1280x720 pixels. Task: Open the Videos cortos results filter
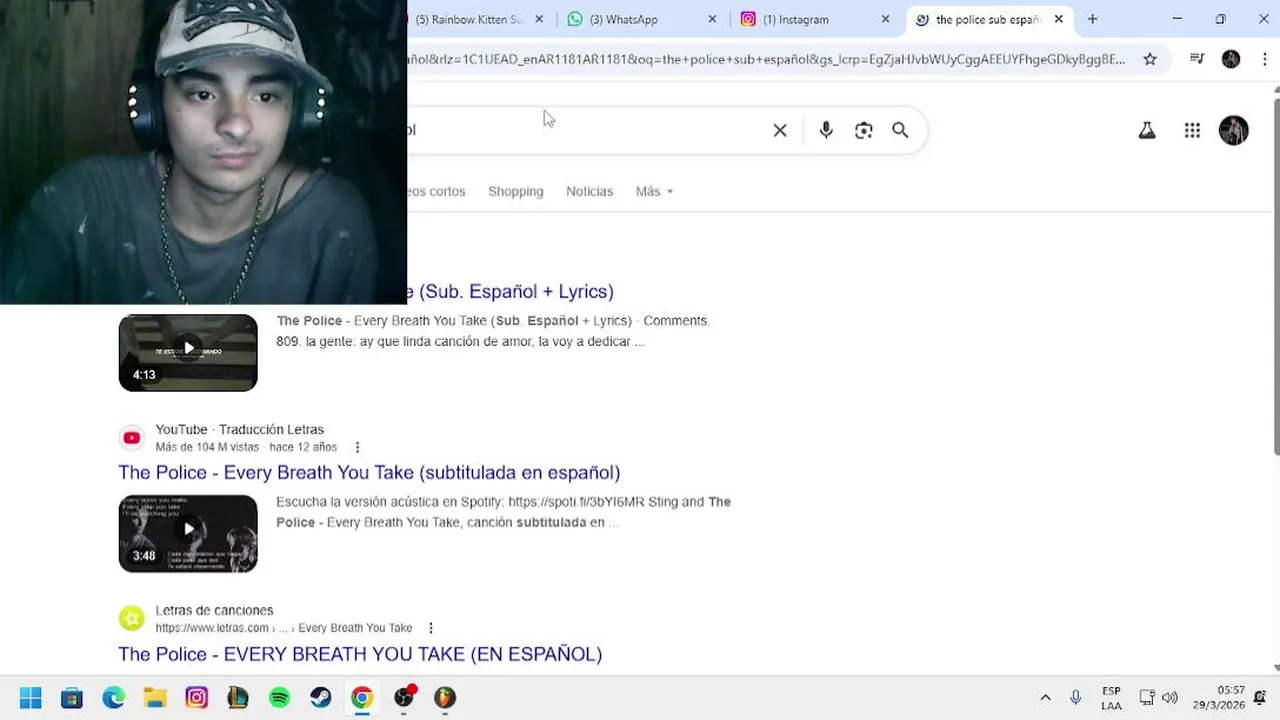[436, 191]
